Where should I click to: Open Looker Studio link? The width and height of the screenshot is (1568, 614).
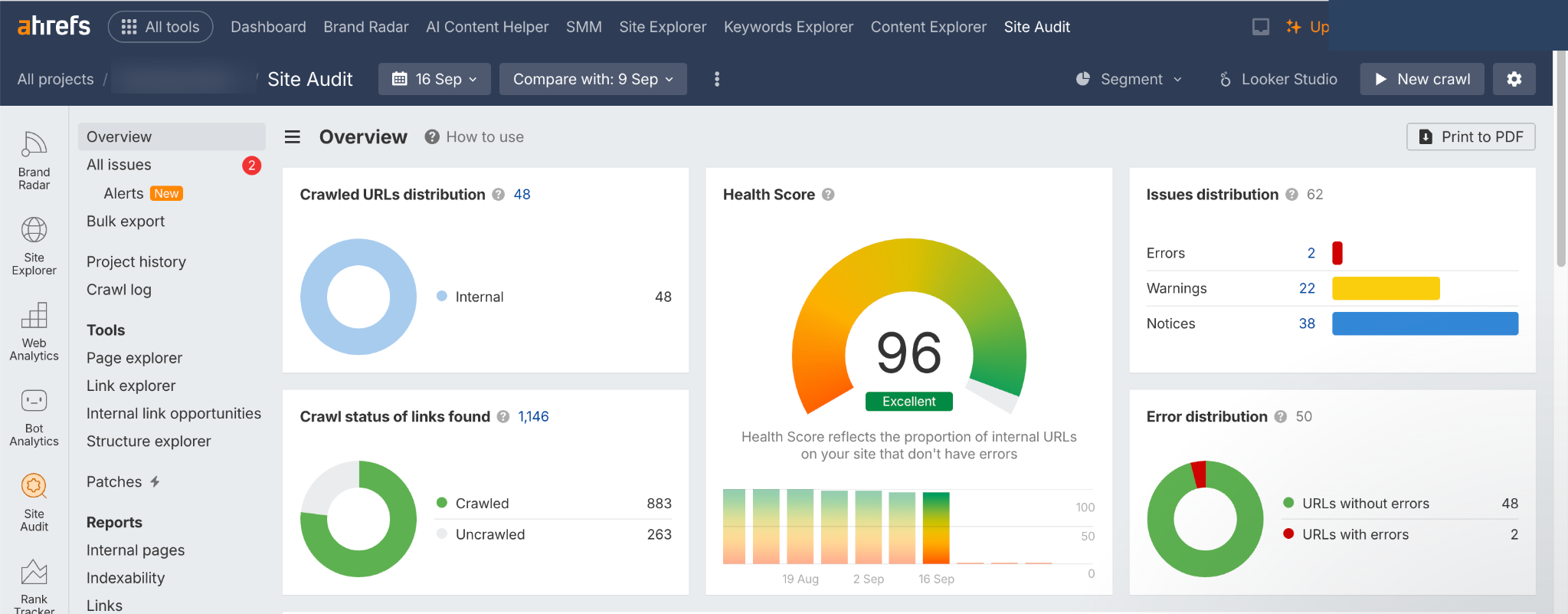pos(1278,79)
